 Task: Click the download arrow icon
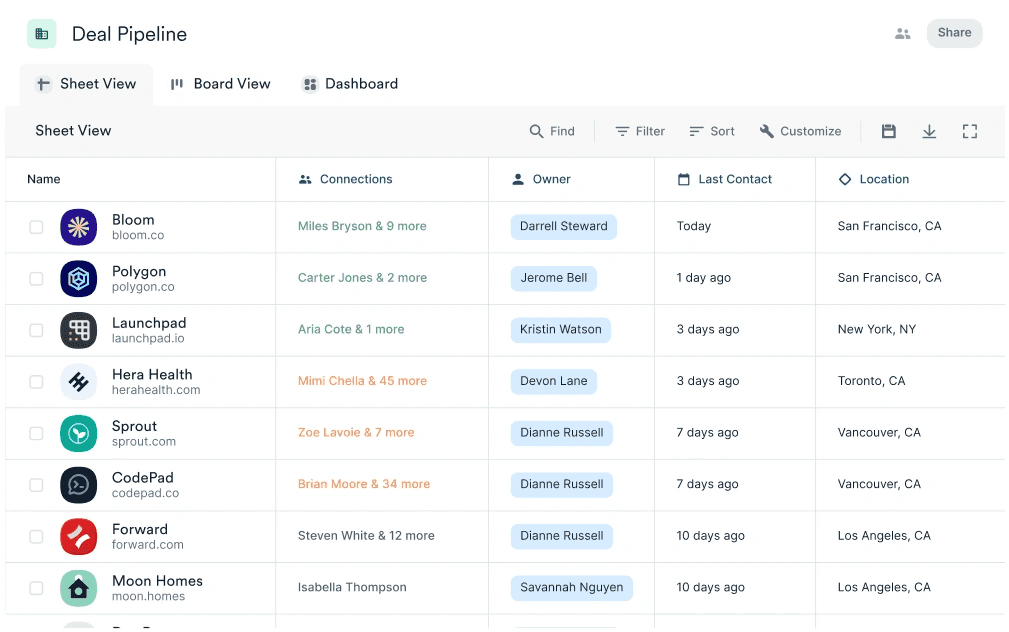(929, 131)
